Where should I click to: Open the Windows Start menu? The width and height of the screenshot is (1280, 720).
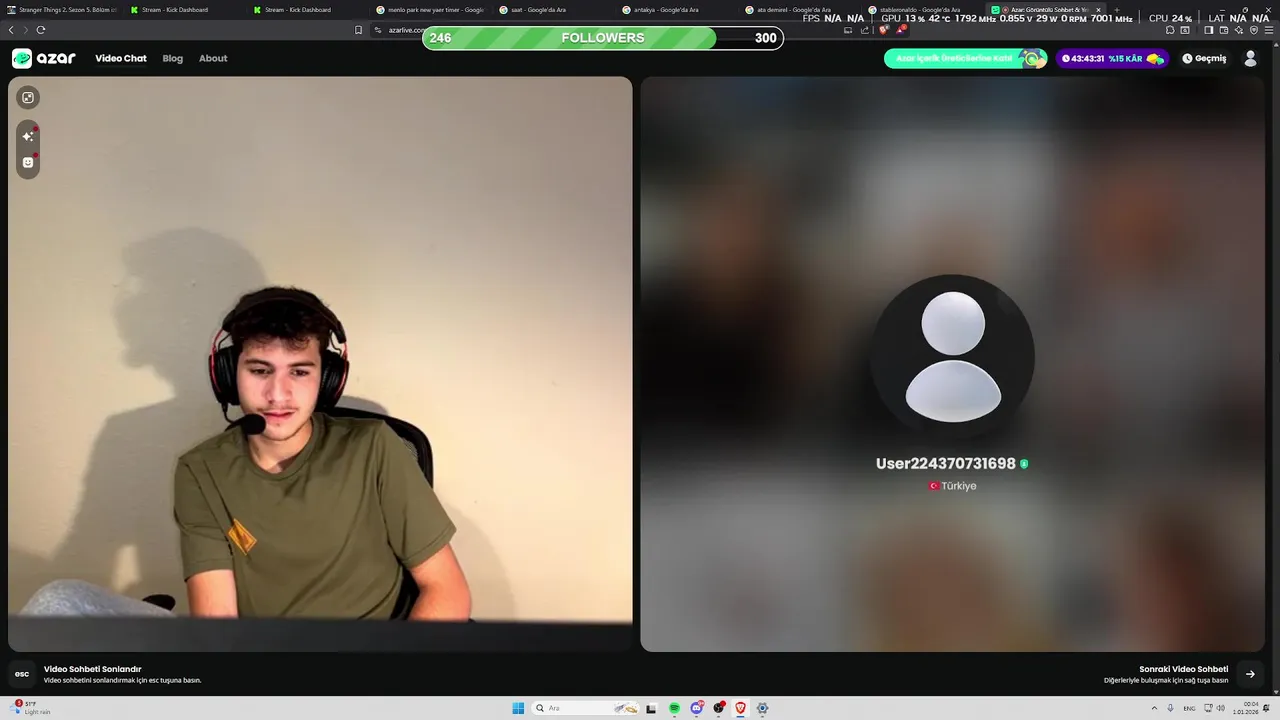pos(518,708)
